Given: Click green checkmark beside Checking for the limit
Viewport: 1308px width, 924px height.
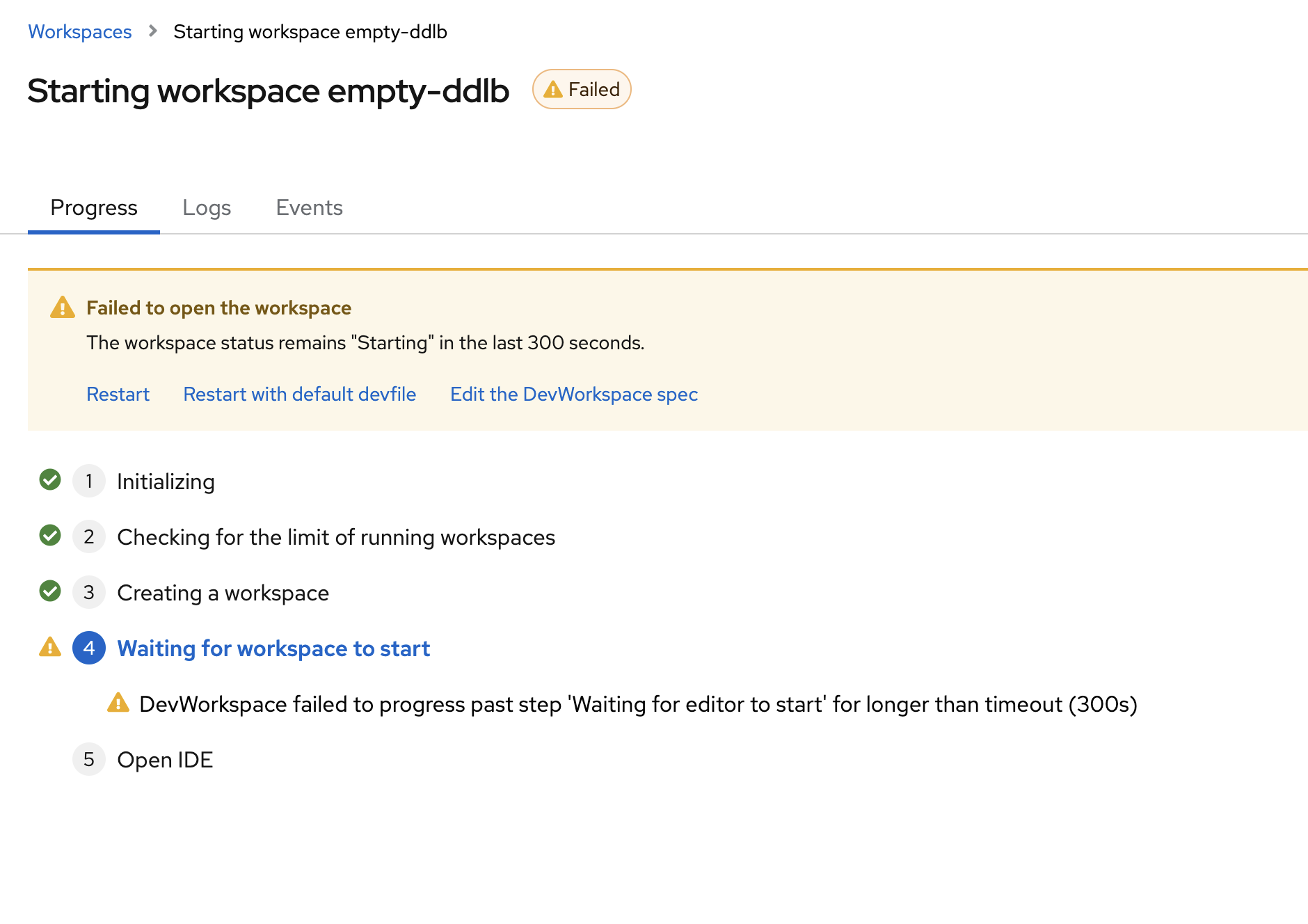Looking at the screenshot, I should pos(50,536).
